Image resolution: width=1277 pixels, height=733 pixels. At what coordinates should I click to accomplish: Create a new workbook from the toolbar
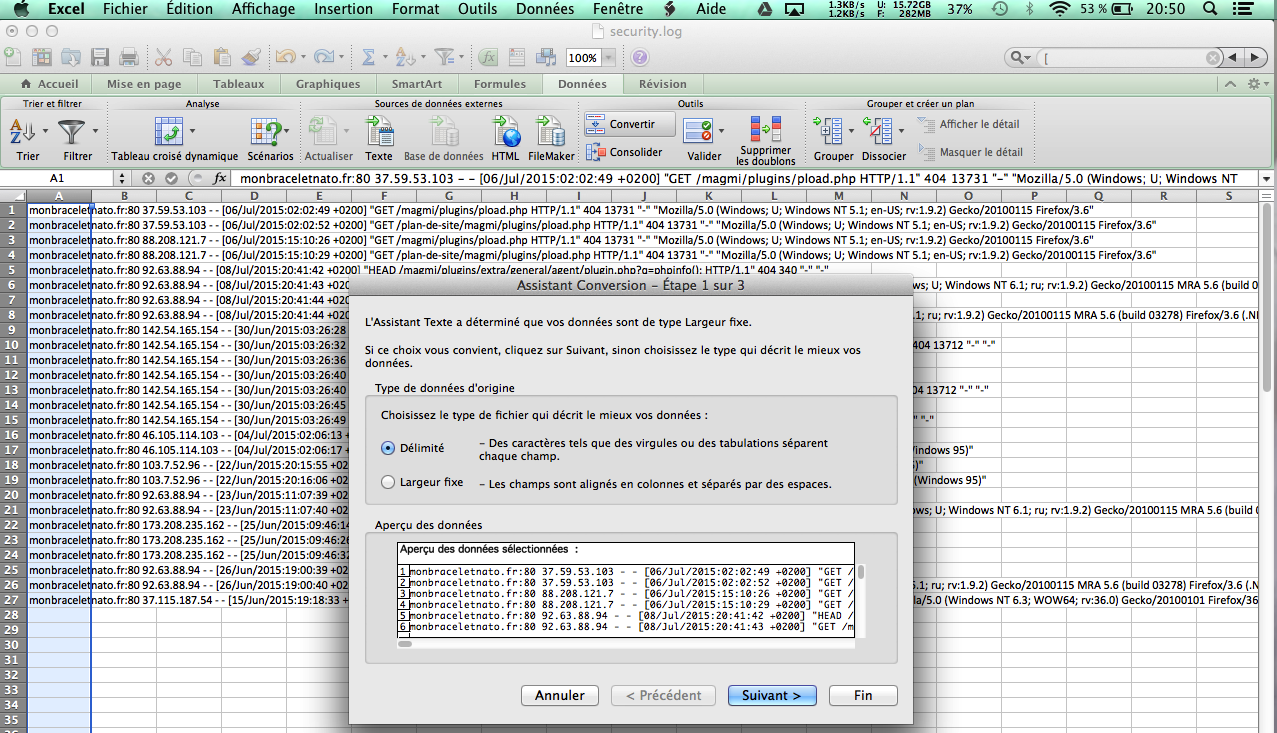click(13, 57)
